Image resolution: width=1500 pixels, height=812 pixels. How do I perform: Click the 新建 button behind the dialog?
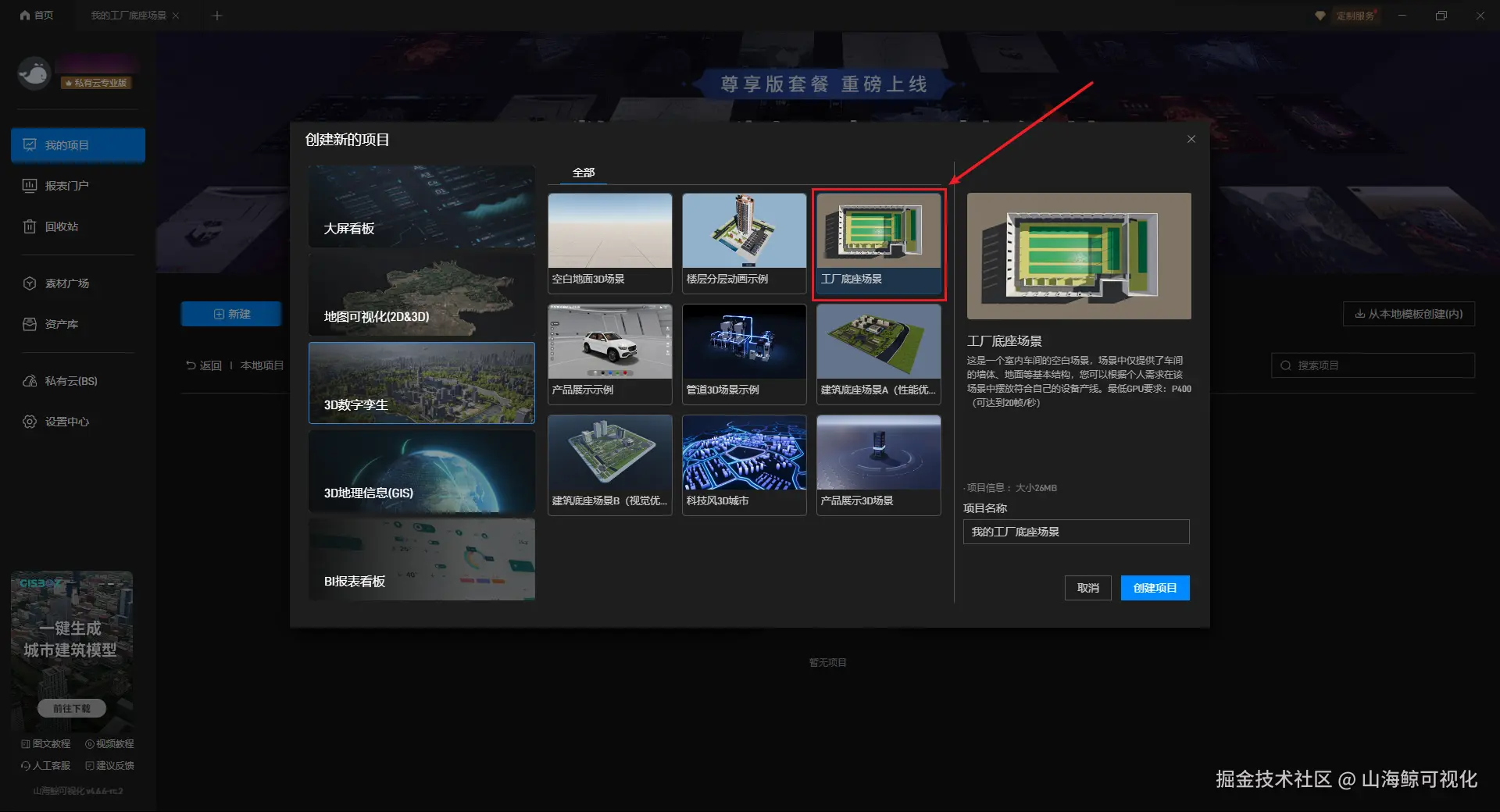point(231,314)
